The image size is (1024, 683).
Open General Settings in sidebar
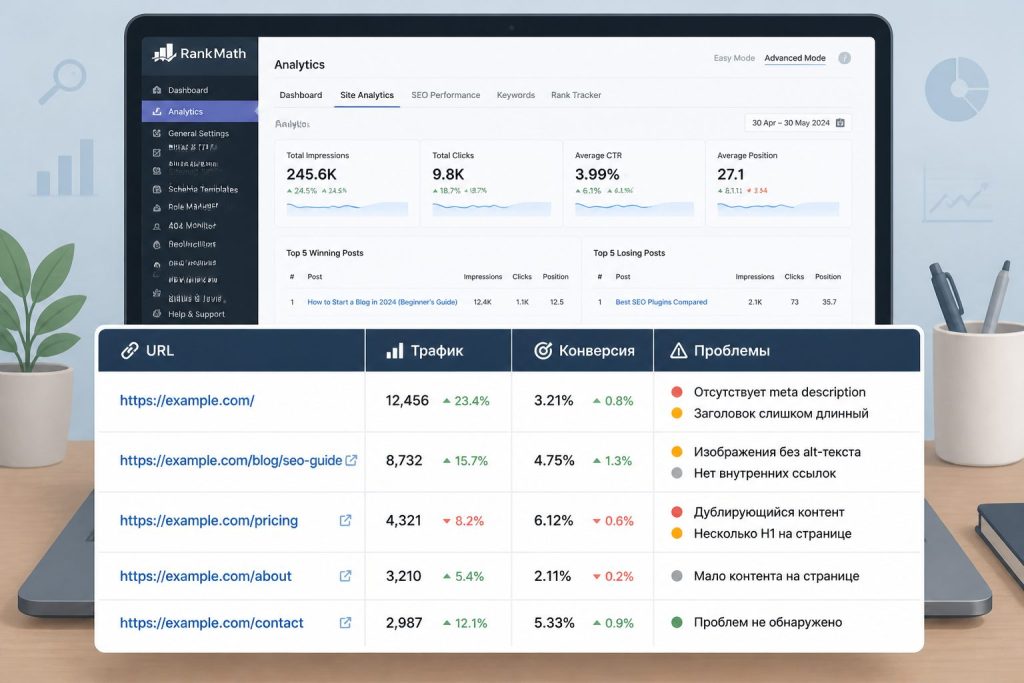199,133
